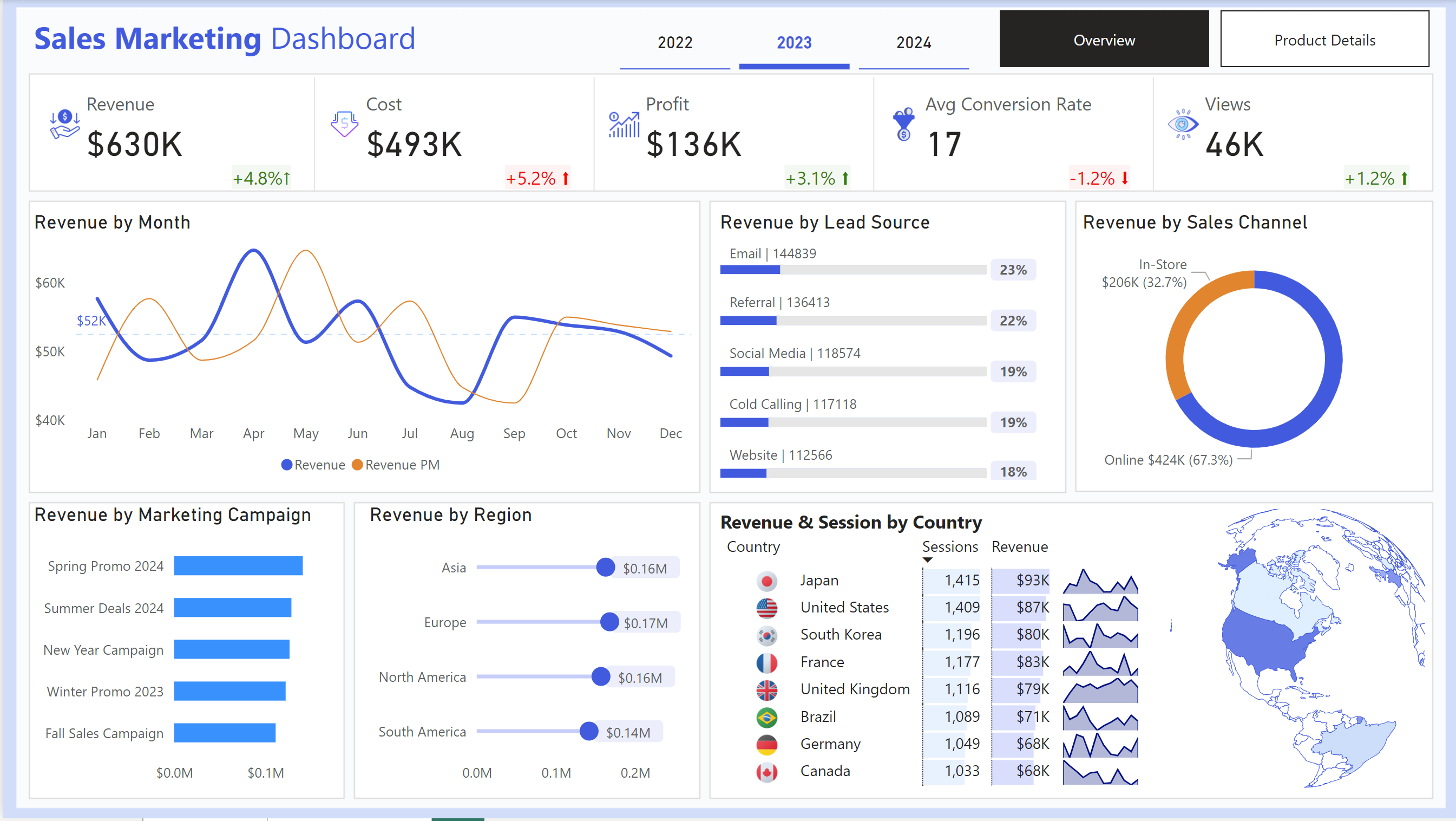1456x821 pixels.
Task: Click the Avg Conversion Rate funnel icon
Action: [904, 125]
